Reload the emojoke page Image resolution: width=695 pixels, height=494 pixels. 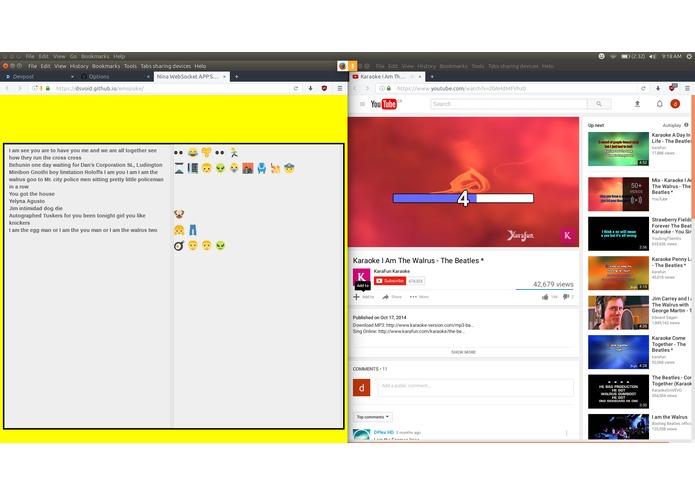pos(296,89)
